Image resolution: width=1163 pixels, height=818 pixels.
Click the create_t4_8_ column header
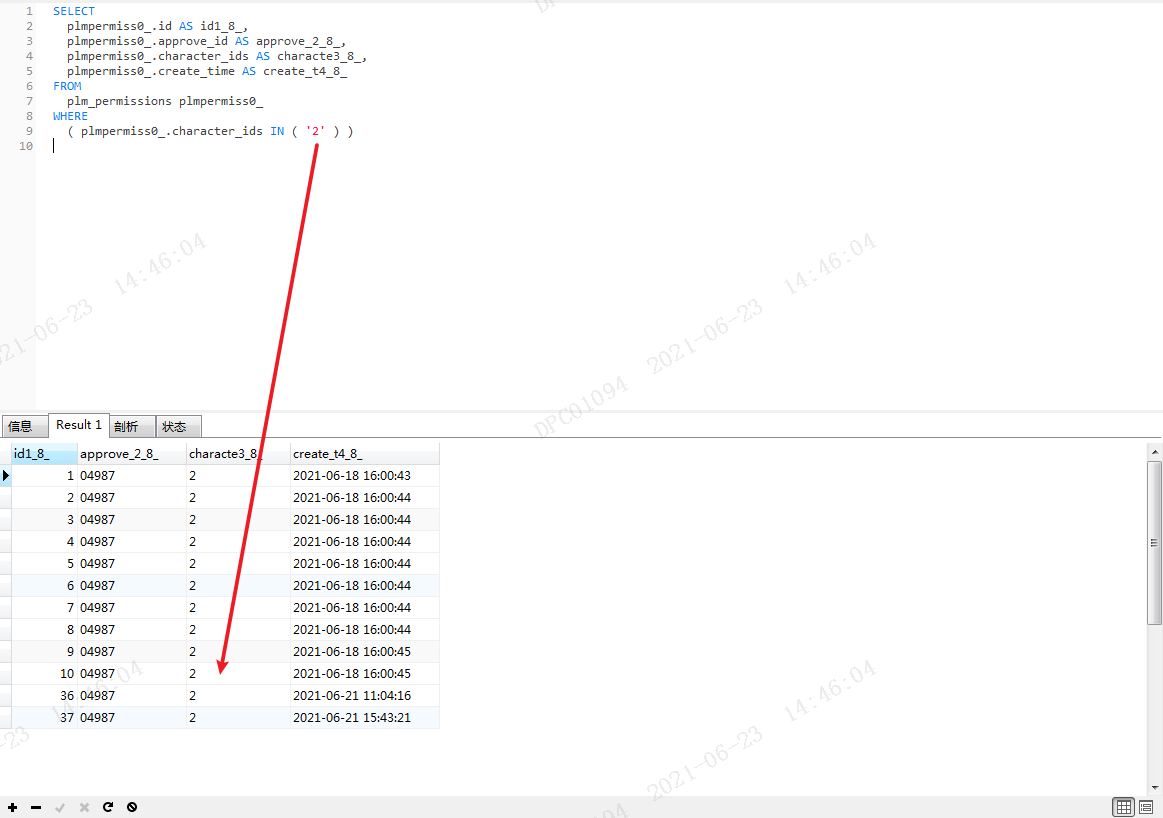point(364,454)
